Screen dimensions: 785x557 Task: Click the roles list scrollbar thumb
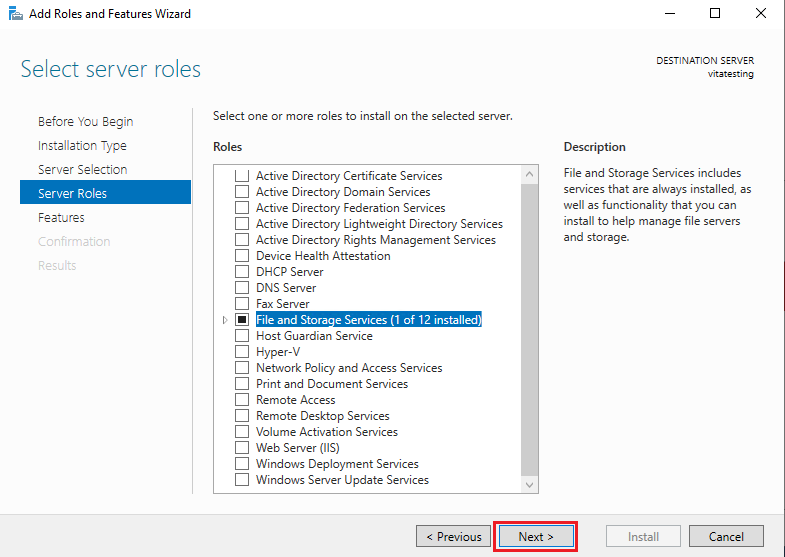529,330
